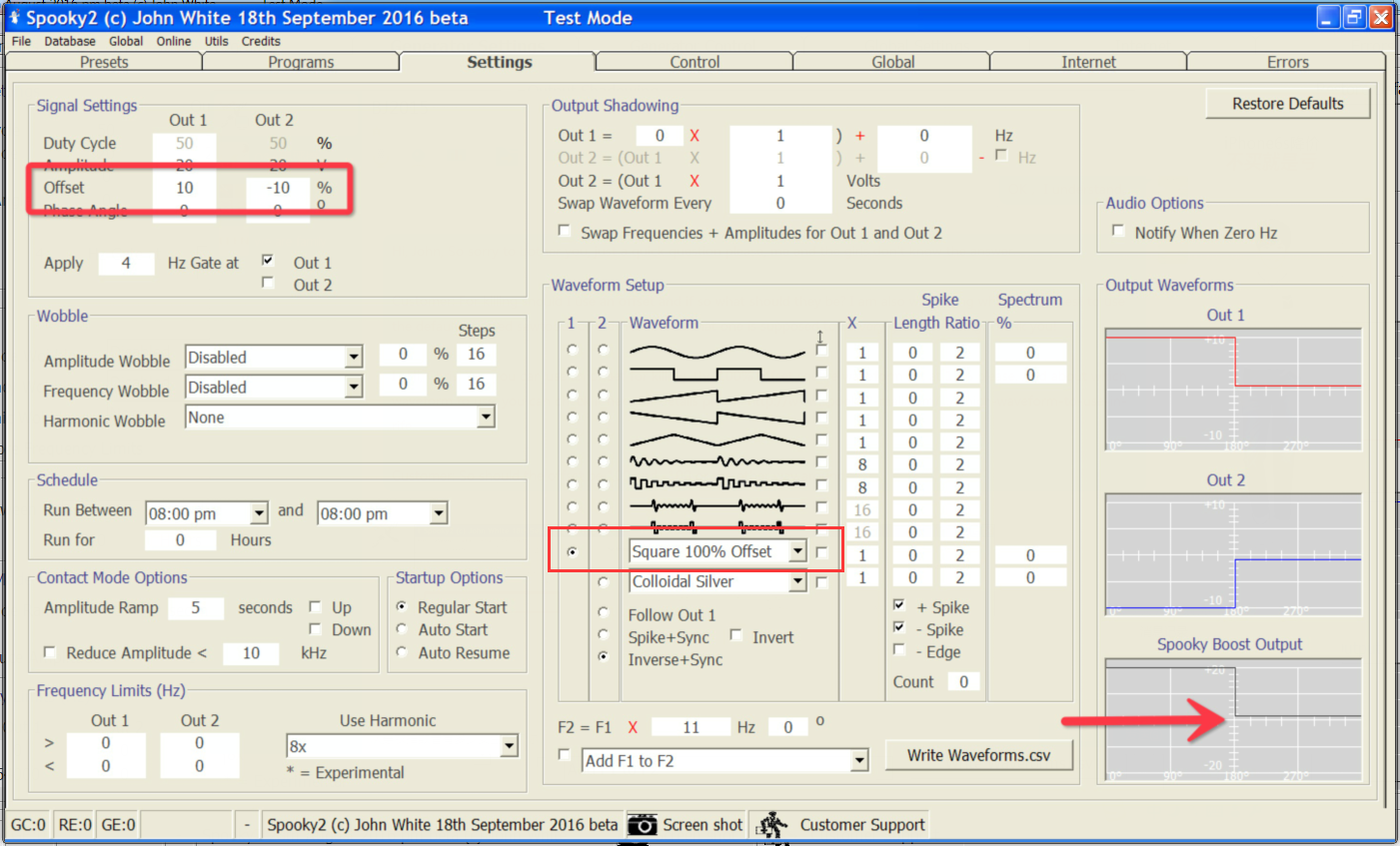Check the Amplitude Ramp Down checkbox
The height and width of the screenshot is (846, 1400).
pyautogui.click(x=315, y=628)
